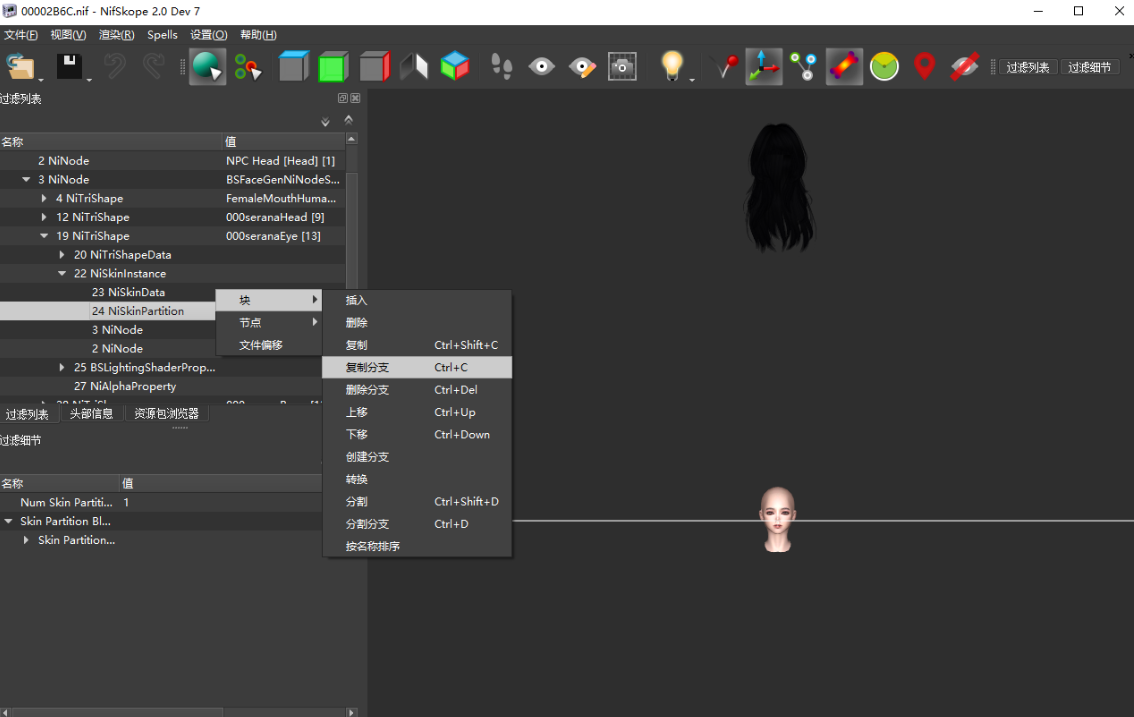Toggle the lightbulb lighting icon
The width and height of the screenshot is (1134, 717).
click(x=672, y=66)
